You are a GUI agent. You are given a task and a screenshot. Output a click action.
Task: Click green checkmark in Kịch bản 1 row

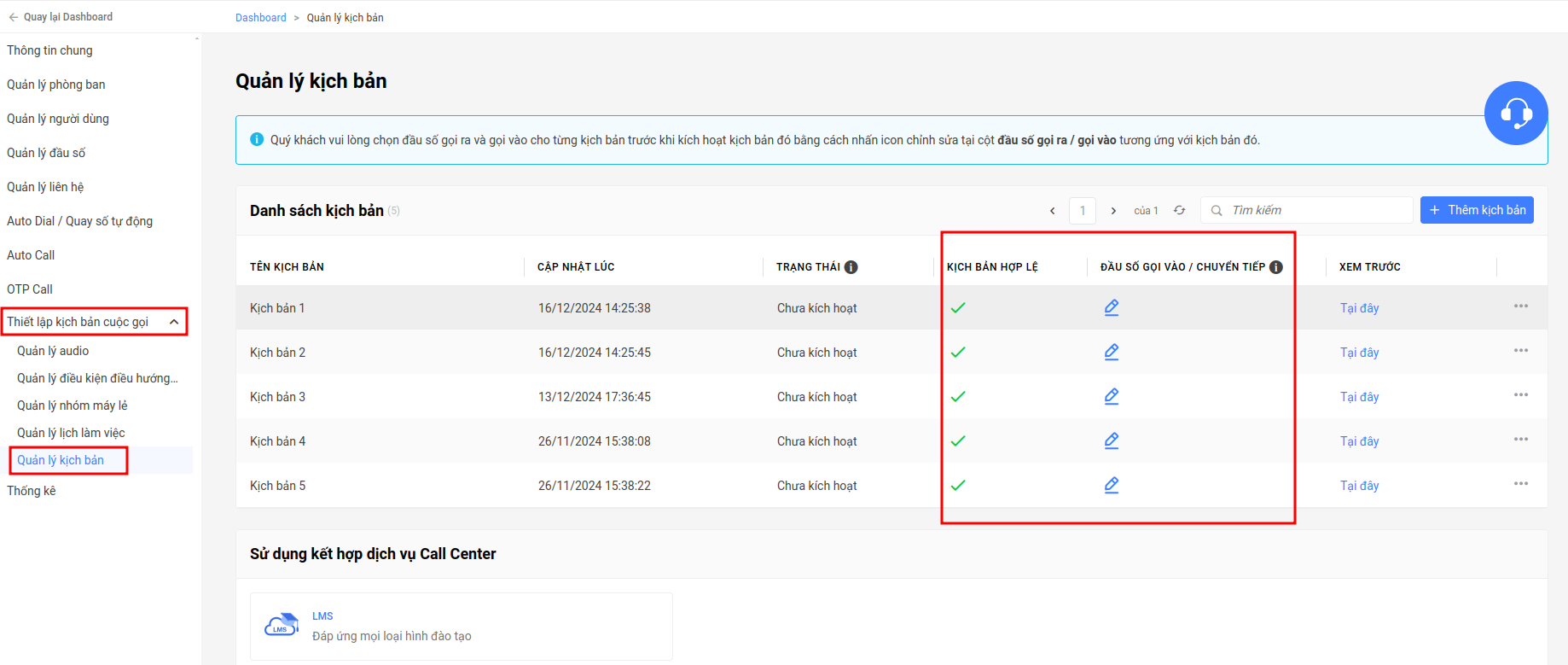click(x=958, y=308)
